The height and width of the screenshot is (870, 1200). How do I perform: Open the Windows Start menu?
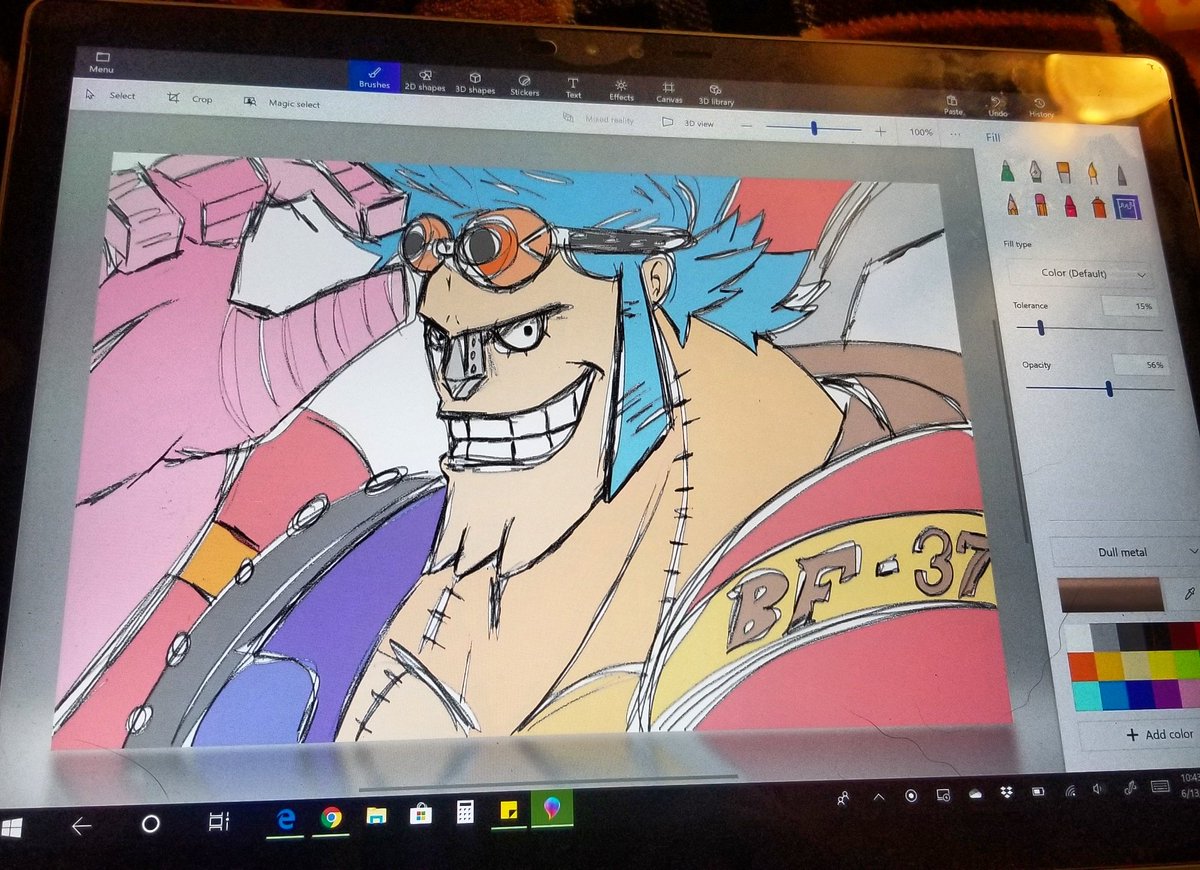click(12, 828)
